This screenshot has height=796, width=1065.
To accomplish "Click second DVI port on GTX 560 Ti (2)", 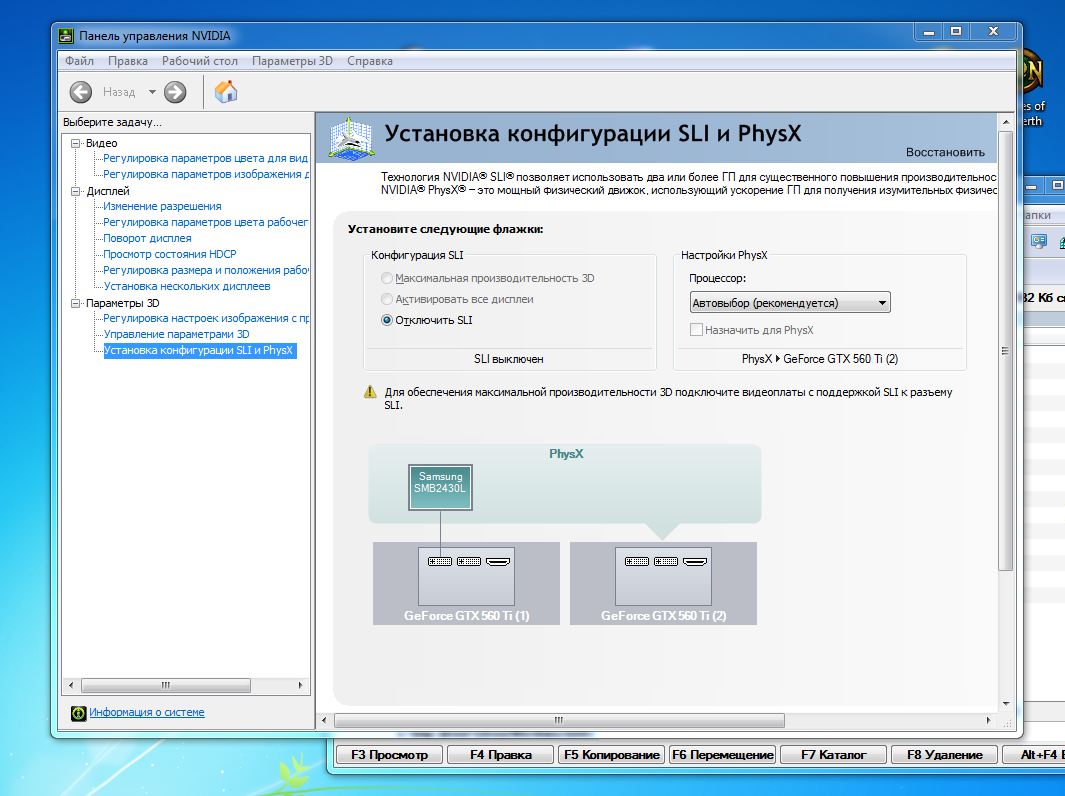I will coord(666,561).
